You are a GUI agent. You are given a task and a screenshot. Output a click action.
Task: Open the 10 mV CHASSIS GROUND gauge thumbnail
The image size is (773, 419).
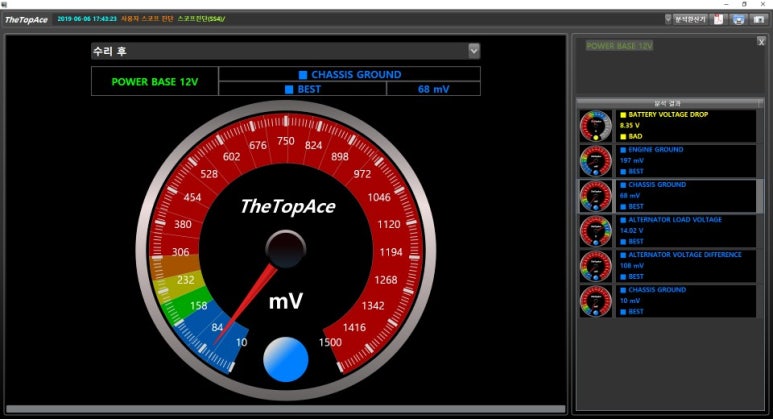coord(596,301)
